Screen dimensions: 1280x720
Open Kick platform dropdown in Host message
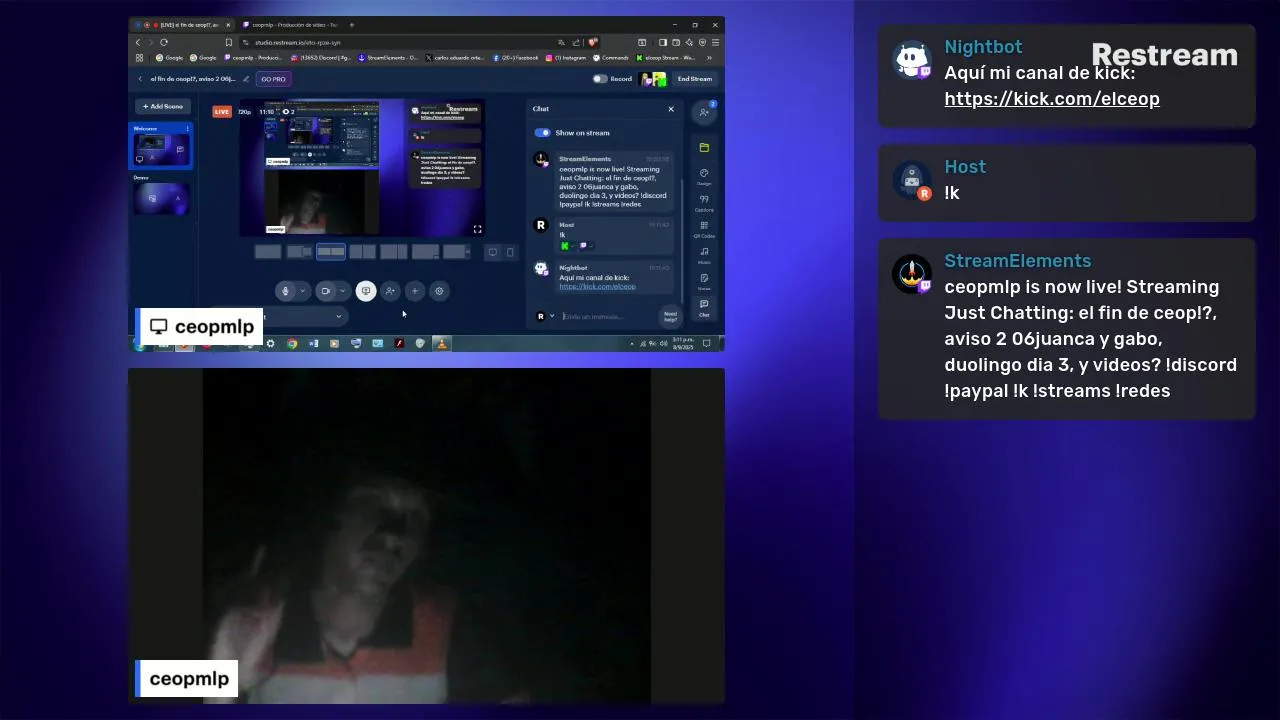coord(568,246)
